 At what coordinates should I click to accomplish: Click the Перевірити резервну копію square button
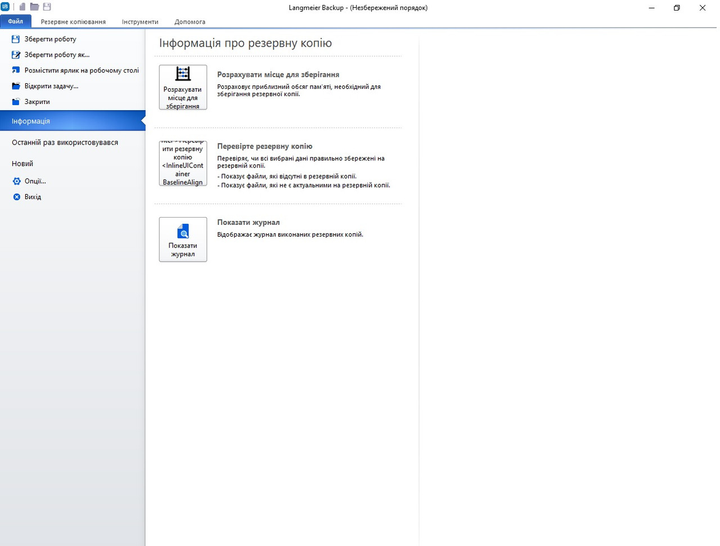[183, 163]
